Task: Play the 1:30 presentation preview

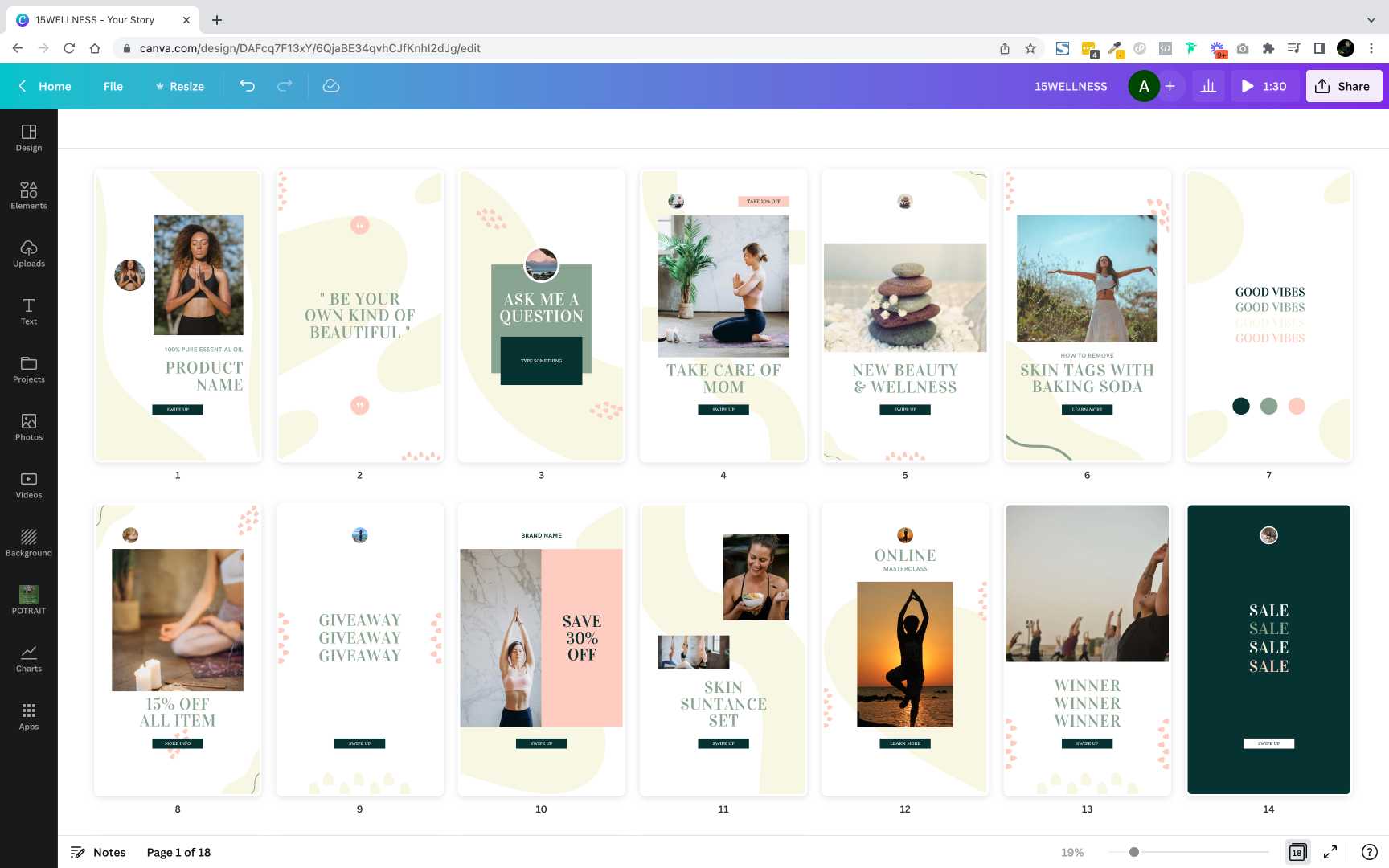Action: point(1264,86)
